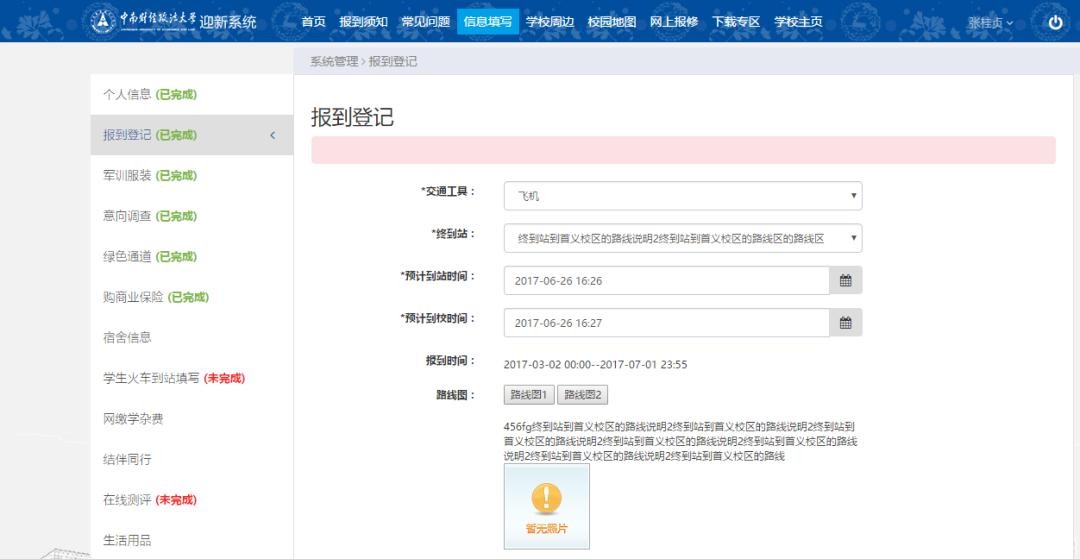Go to 首页 in the top menu
Image resolution: width=1080 pixels, height=559 pixels.
pyautogui.click(x=313, y=21)
